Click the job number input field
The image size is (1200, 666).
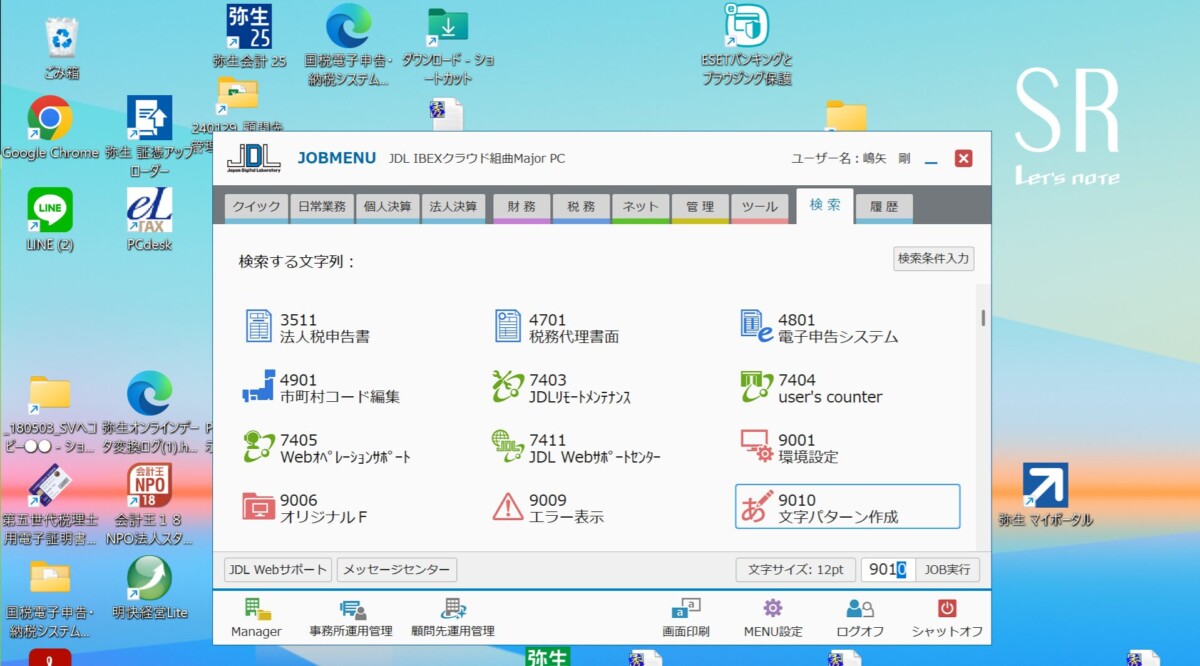click(888, 570)
